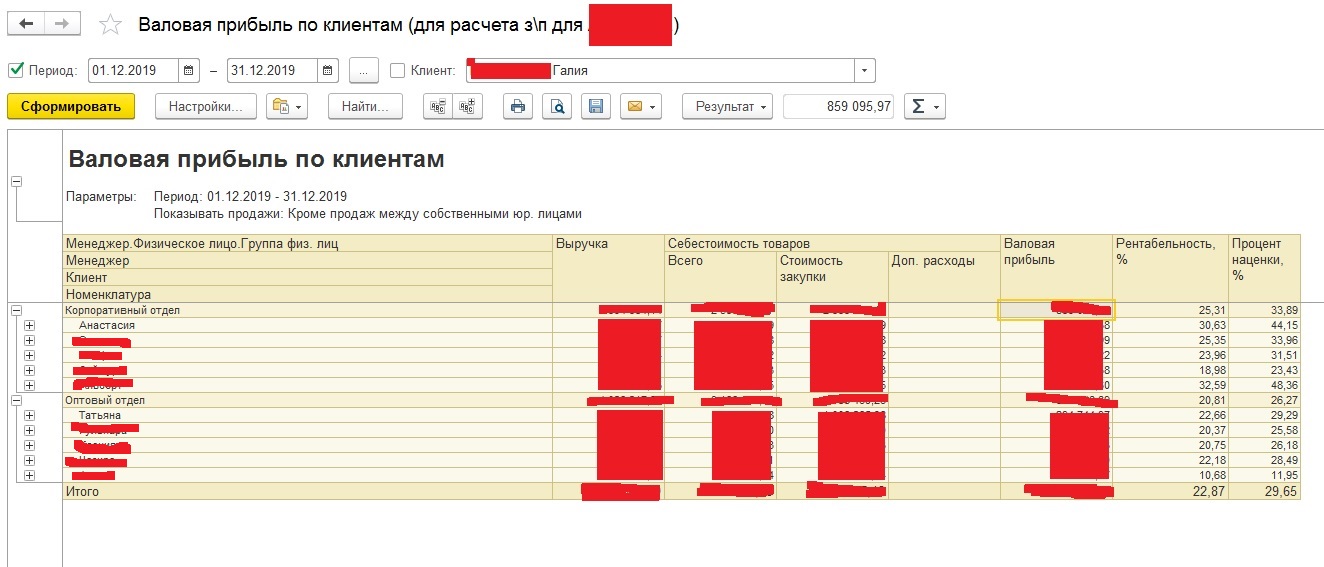Enable the Клиент filter checkbox
This screenshot has height=567, width=1324.
pyautogui.click(x=397, y=71)
